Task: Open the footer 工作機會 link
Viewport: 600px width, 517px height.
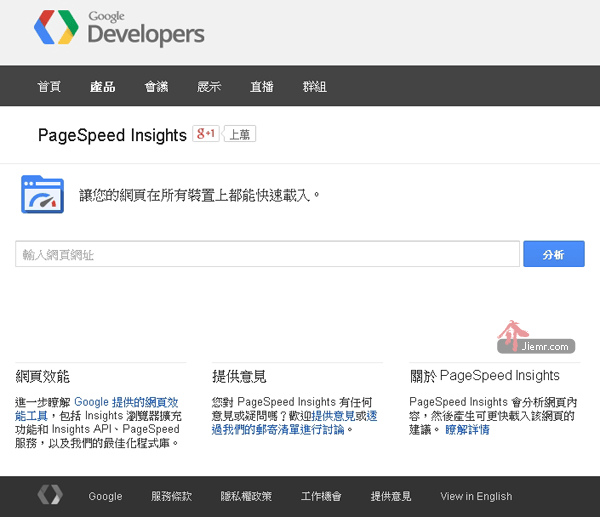Action: (x=321, y=496)
